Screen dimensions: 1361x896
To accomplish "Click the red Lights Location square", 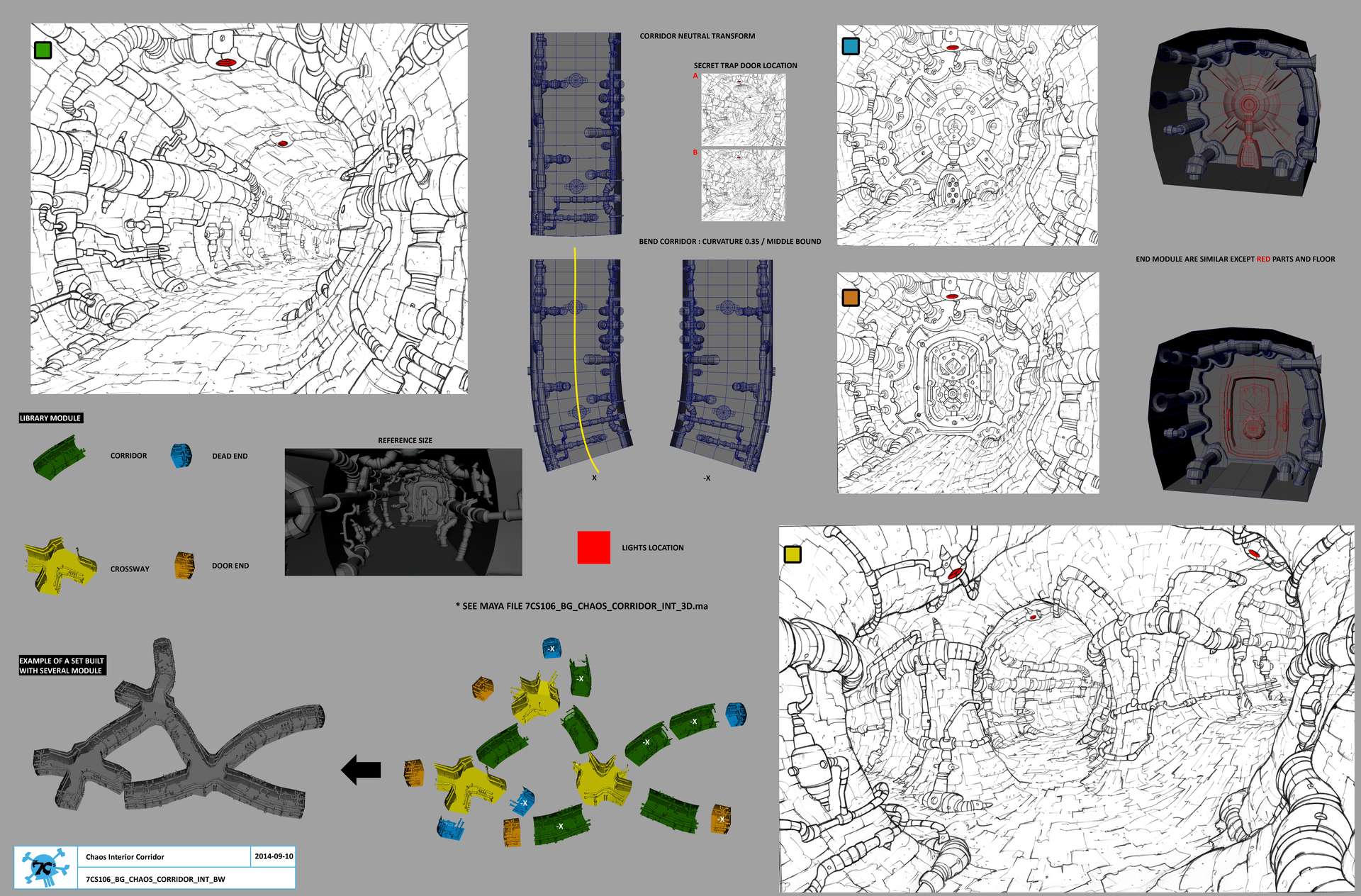I will 593,547.
